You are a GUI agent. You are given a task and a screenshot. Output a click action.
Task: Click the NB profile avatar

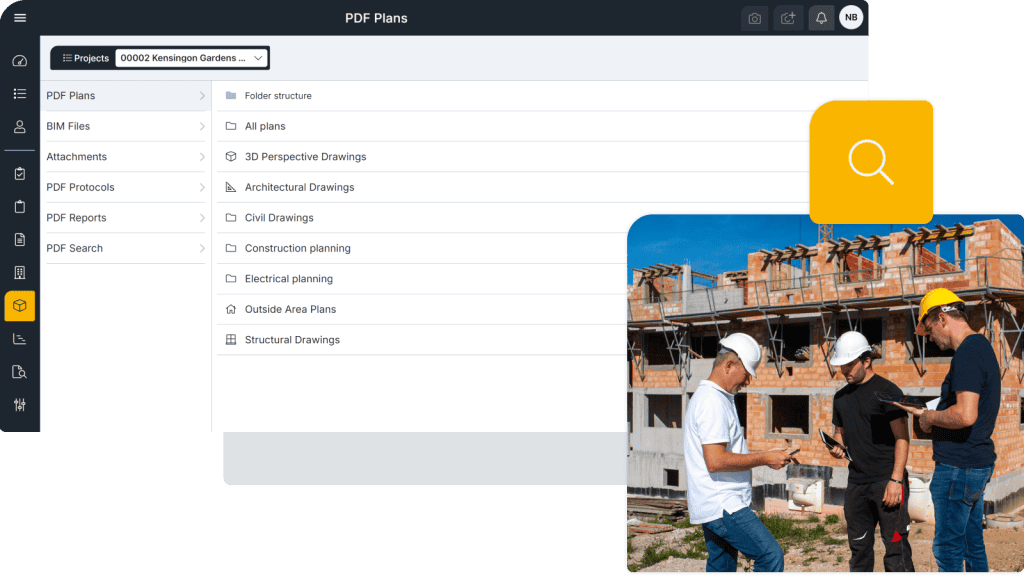[x=851, y=17]
